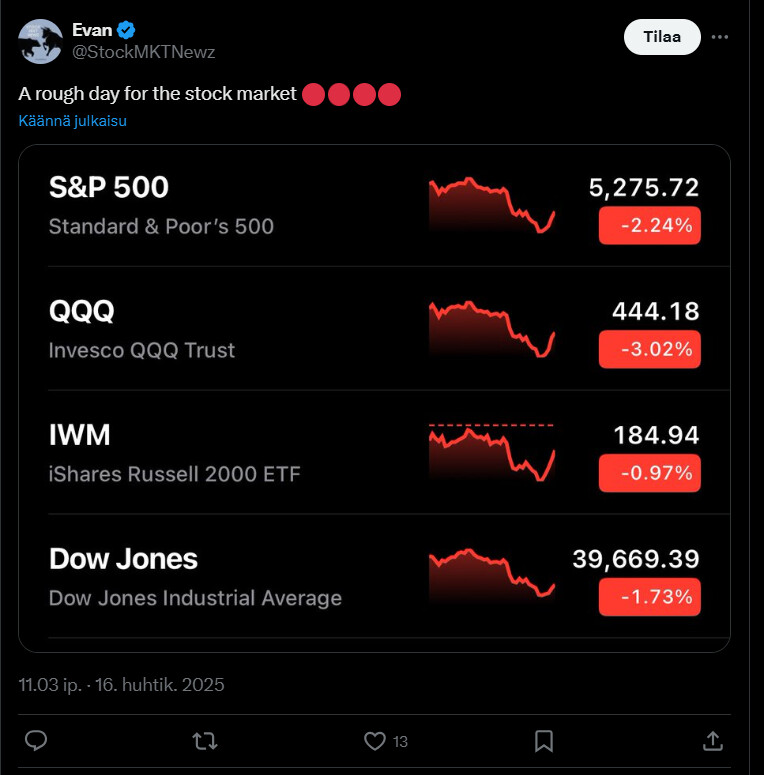
Task: Click the Käännä julkaisu translate link
Action: coord(72,121)
